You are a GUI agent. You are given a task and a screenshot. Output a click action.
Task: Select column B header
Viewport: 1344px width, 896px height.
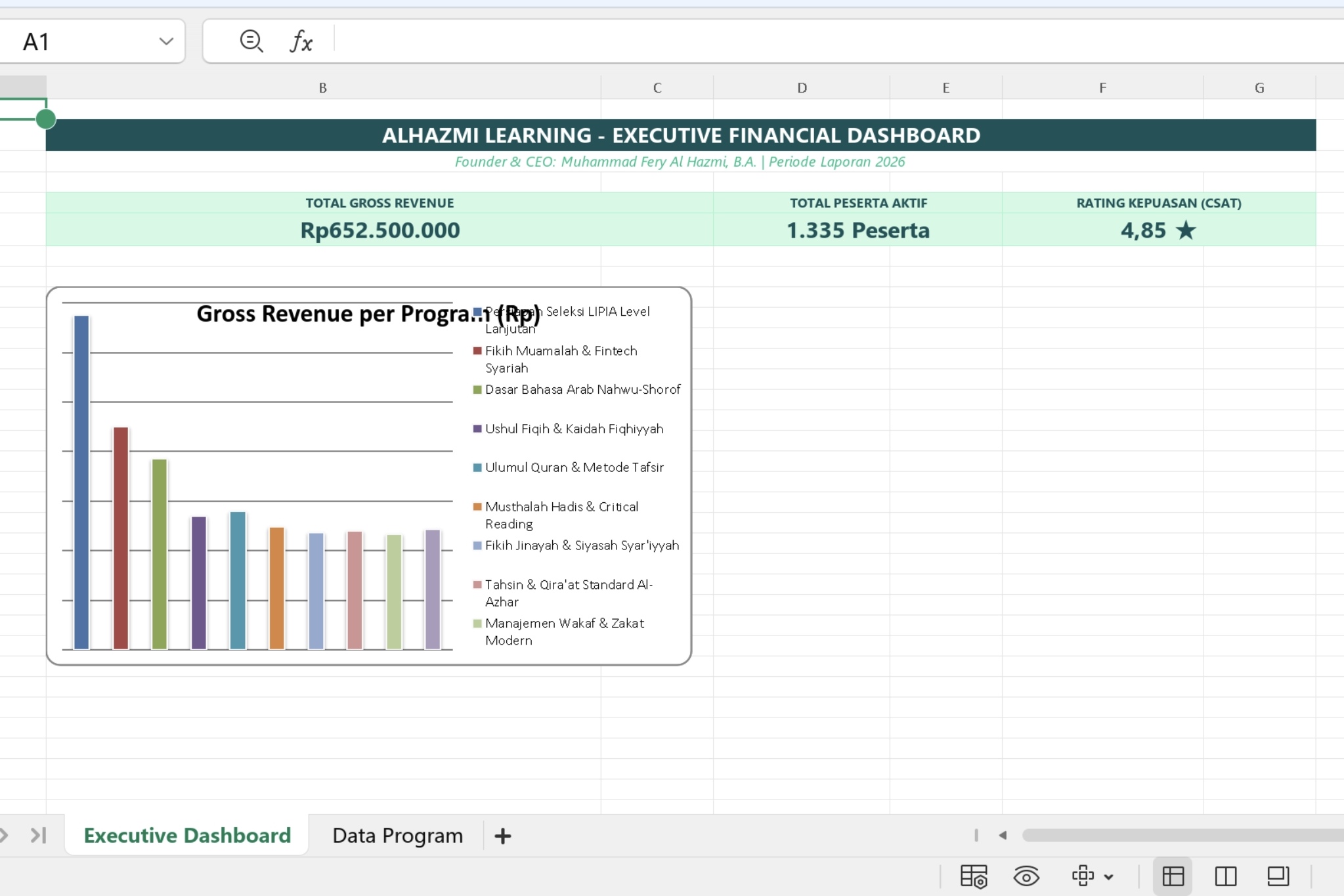point(323,88)
